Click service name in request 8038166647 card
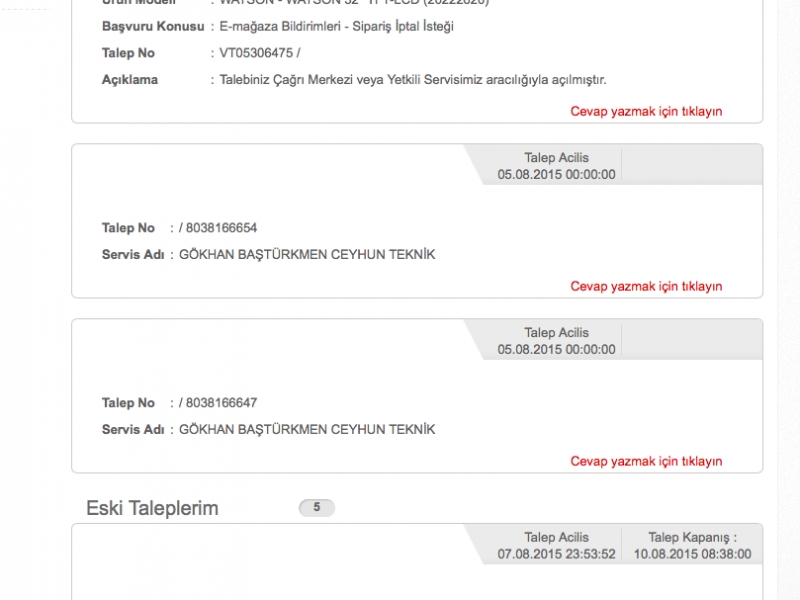This screenshot has width=800, height=600. tap(307, 429)
